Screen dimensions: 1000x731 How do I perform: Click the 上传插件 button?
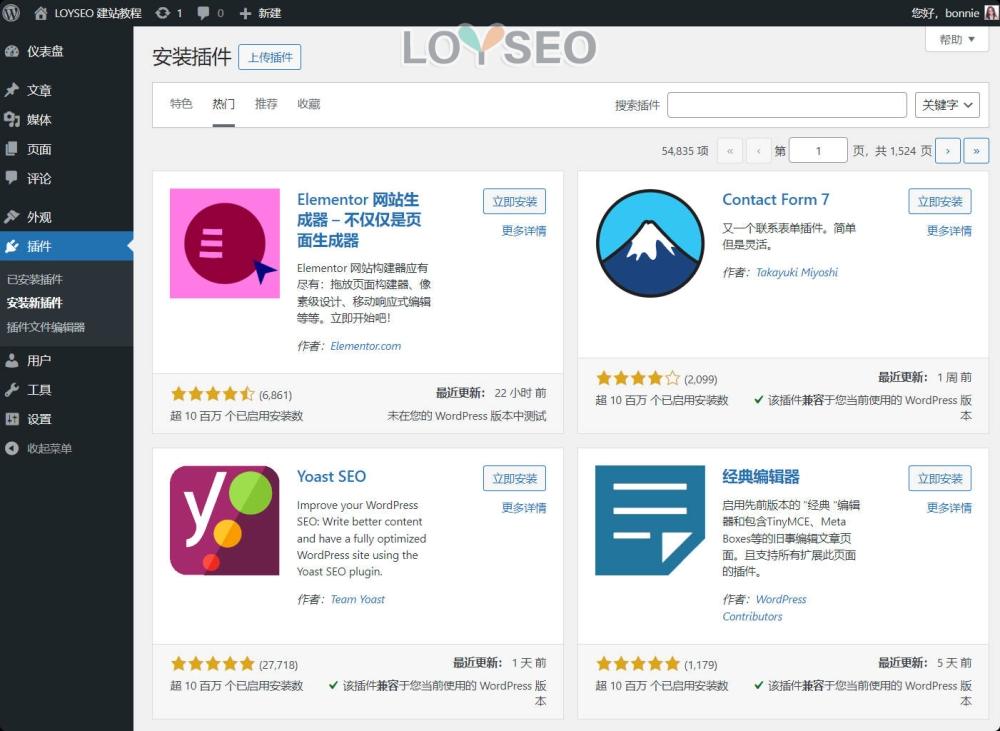point(268,57)
